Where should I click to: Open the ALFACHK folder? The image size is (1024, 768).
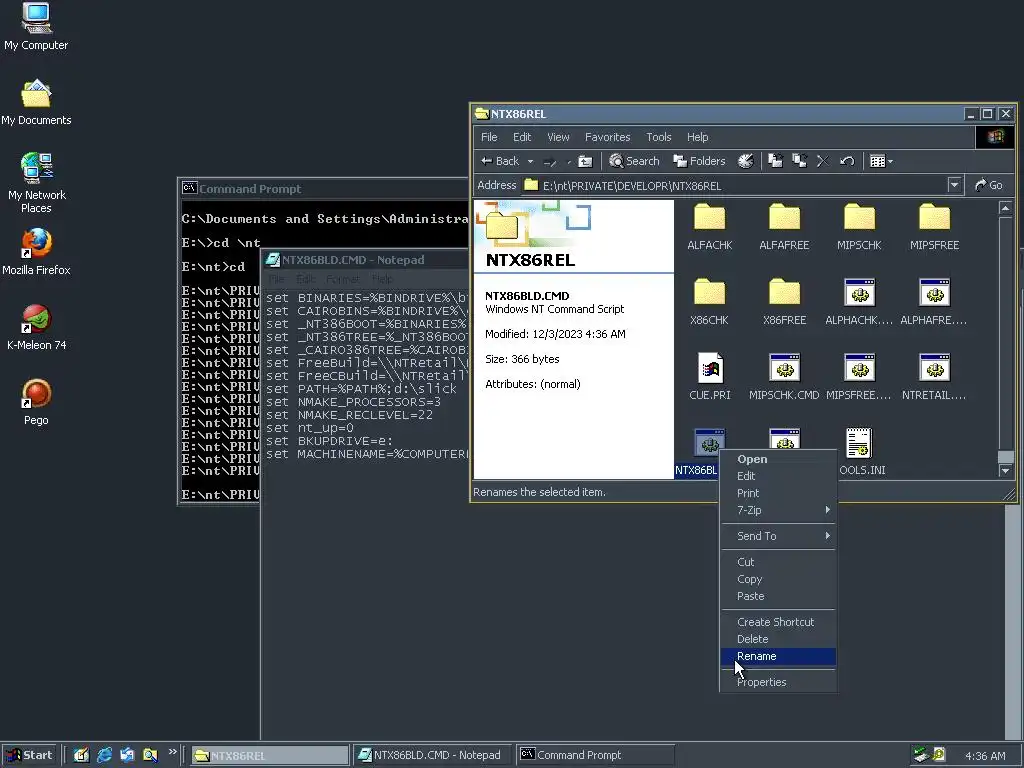pos(709,226)
